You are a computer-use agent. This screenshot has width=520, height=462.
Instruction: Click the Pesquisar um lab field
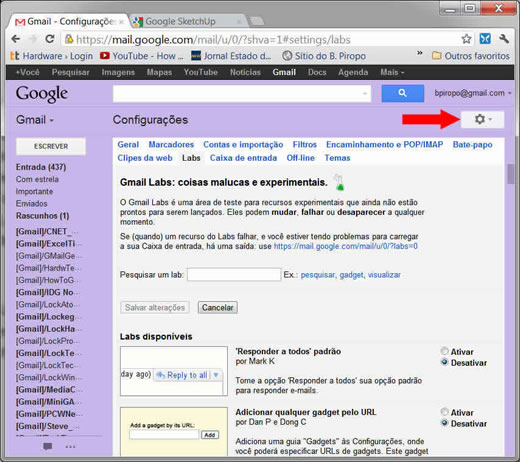click(x=234, y=275)
